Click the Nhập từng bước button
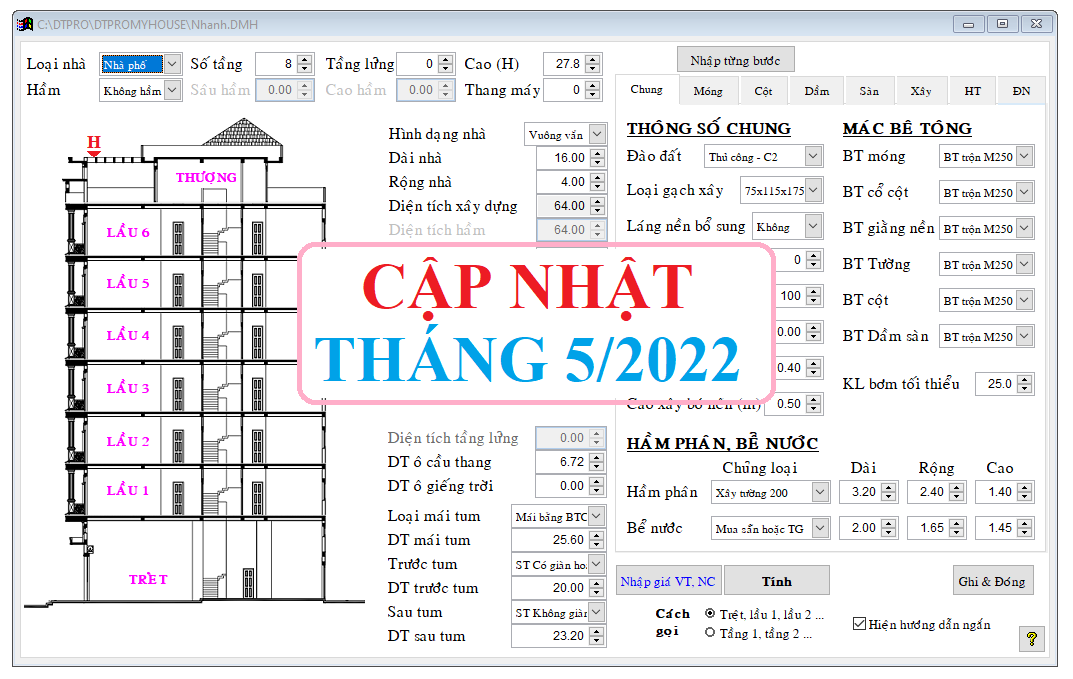1073x679 pixels. pos(735,61)
